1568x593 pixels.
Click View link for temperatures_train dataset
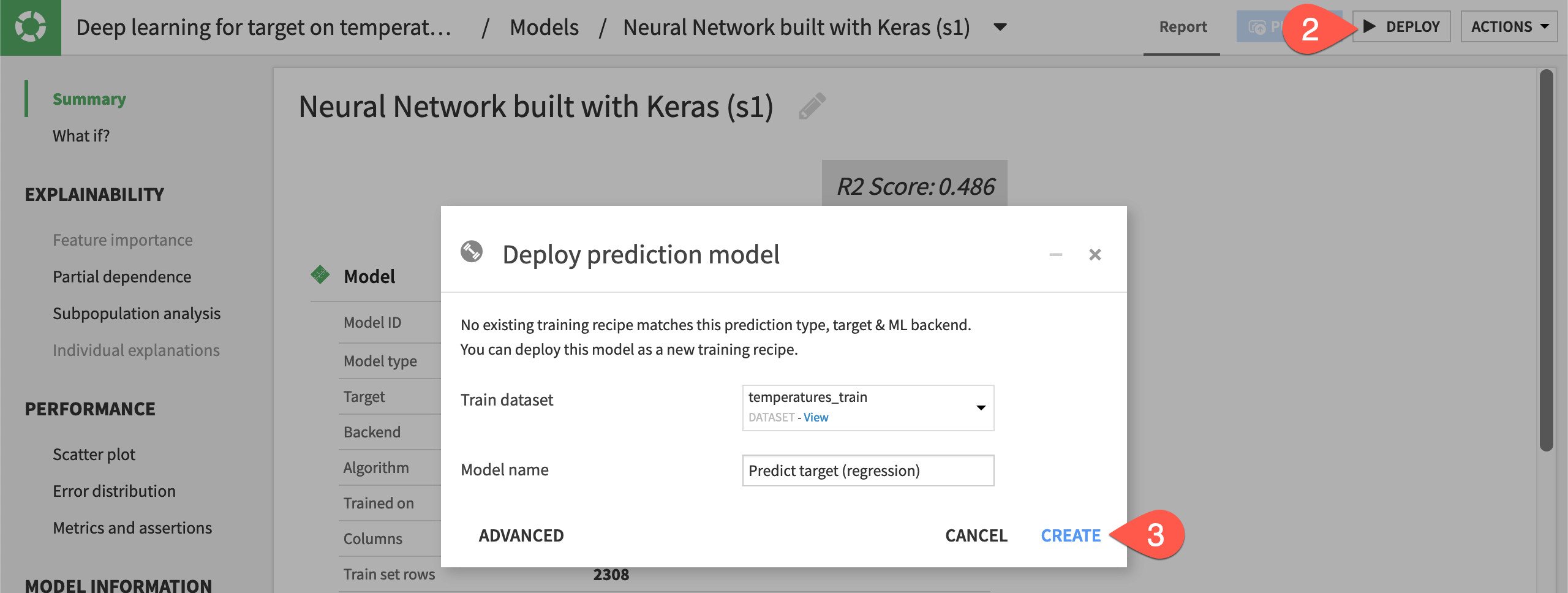pos(815,417)
